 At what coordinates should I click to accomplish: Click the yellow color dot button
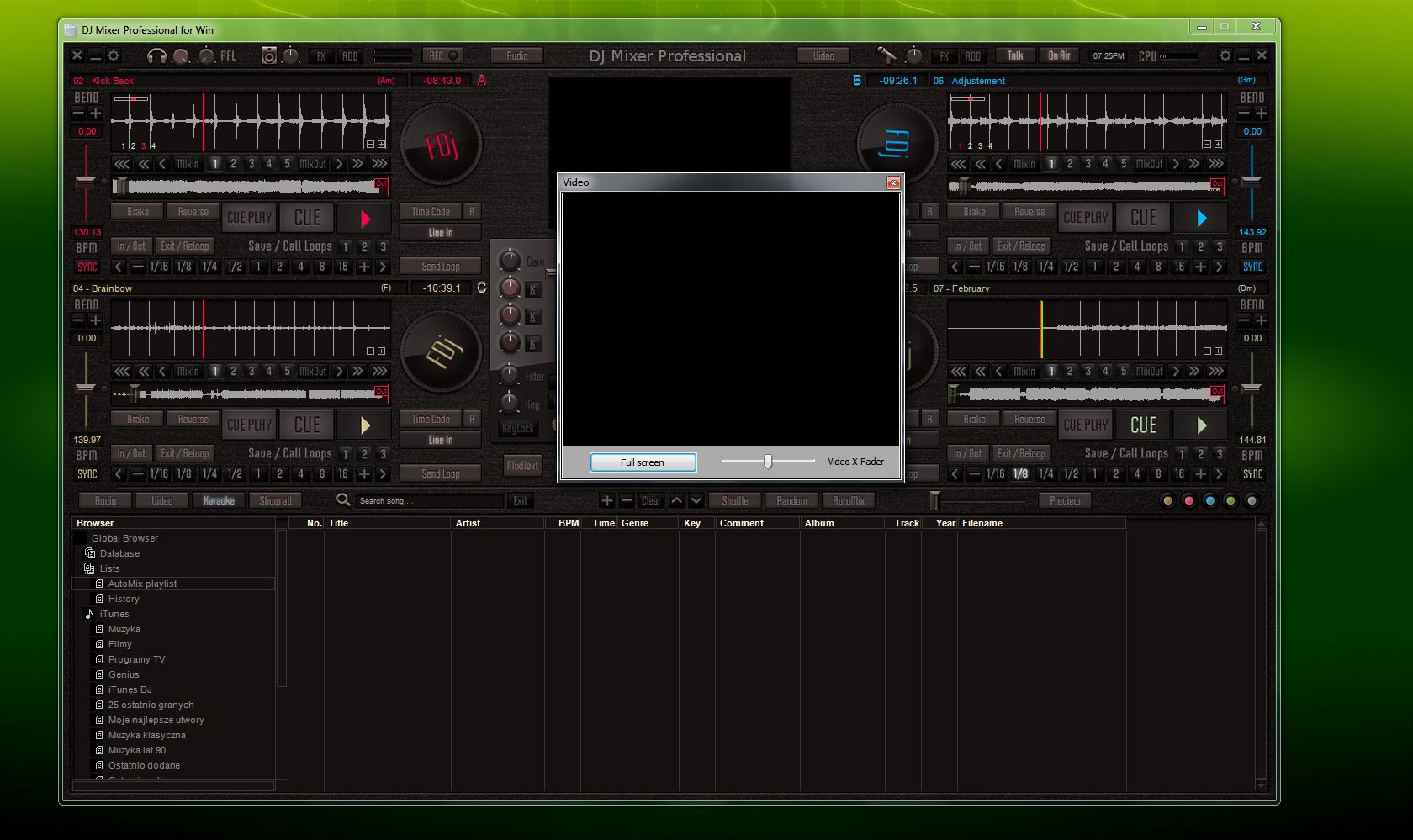(1167, 500)
